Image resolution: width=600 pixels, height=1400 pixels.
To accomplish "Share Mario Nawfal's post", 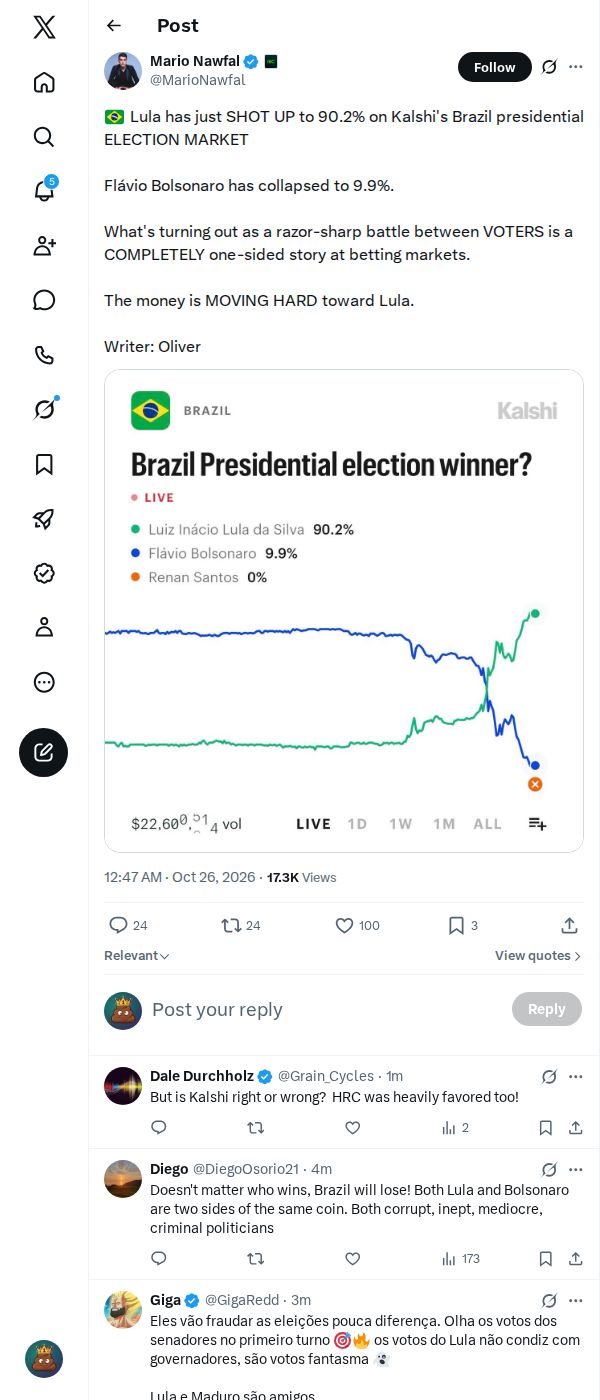I will 569,925.
